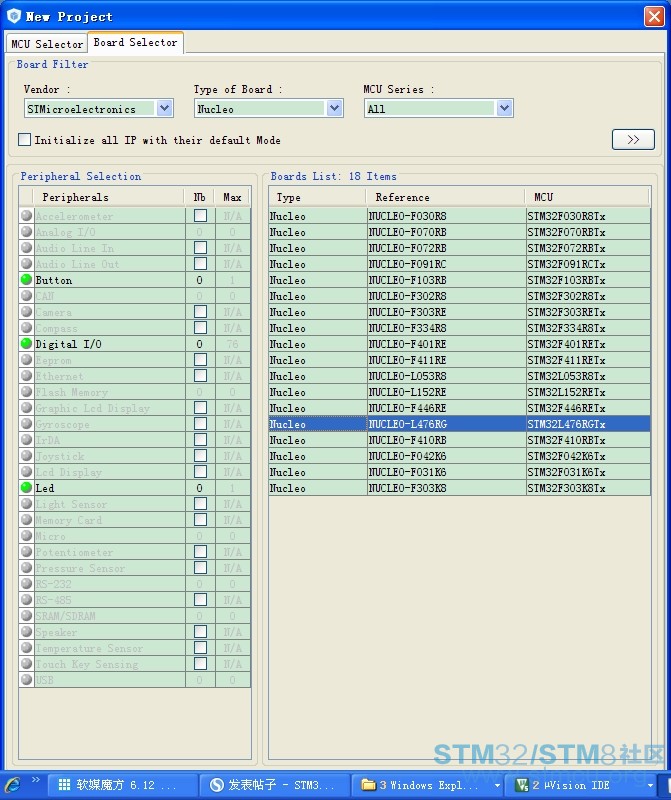Open Internet Explorer from the quick launch
This screenshot has height=800, width=671.
click(x=12, y=785)
